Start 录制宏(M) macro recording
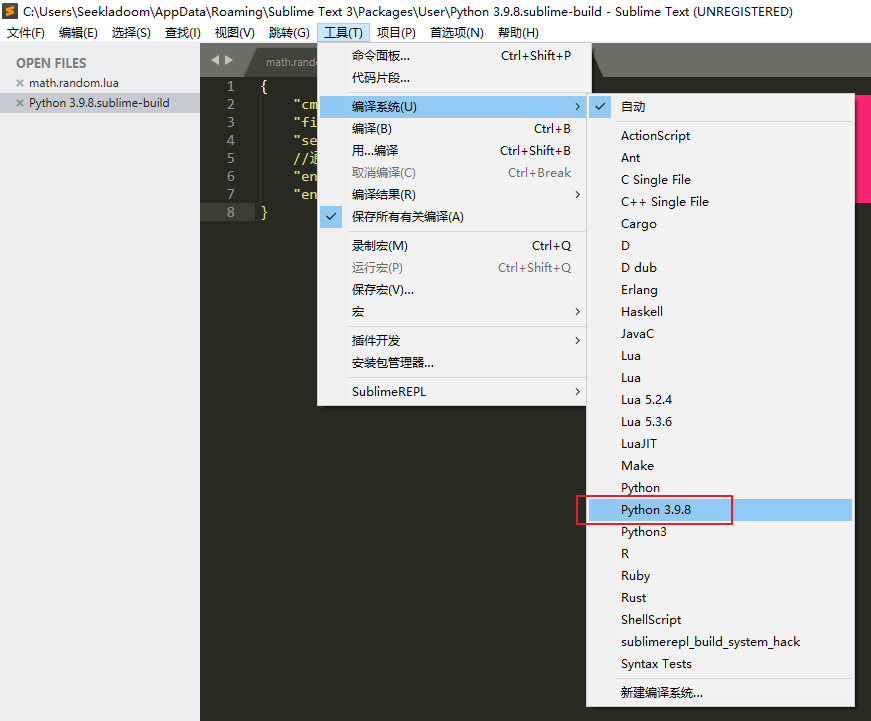This screenshot has height=721, width=871. pos(453,246)
